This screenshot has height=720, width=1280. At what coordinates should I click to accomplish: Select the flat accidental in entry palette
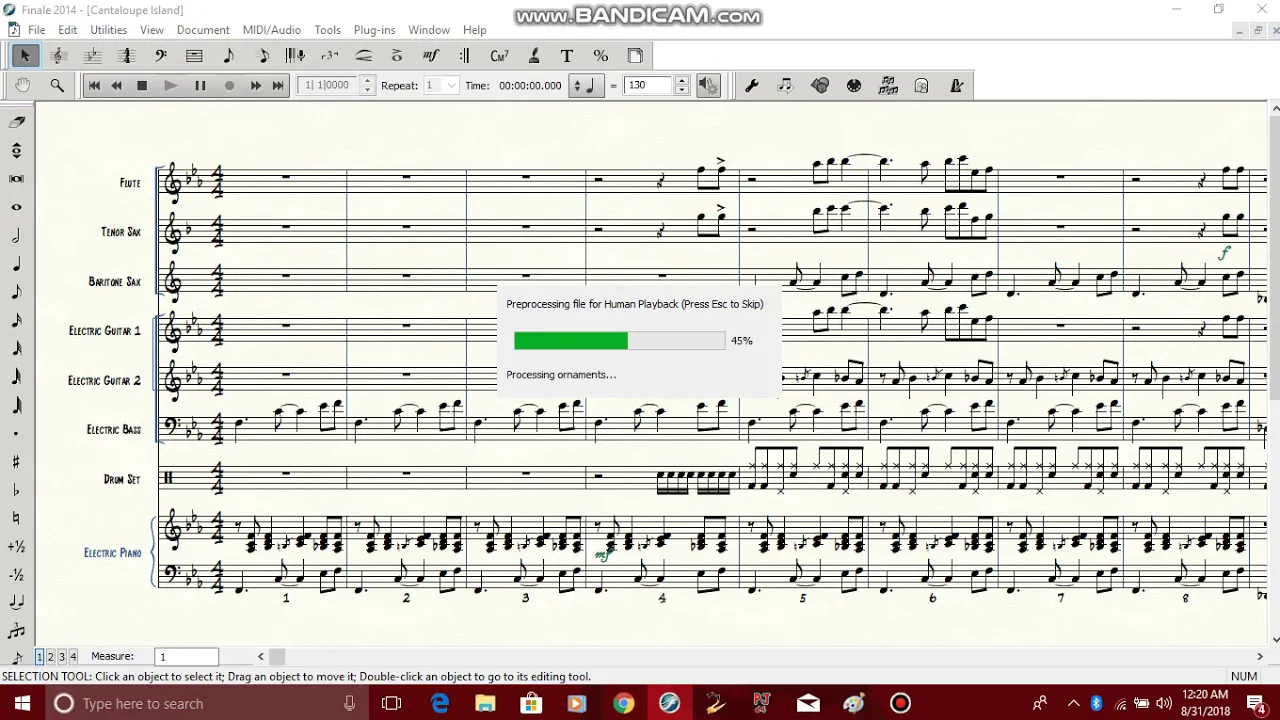point(17,490)
